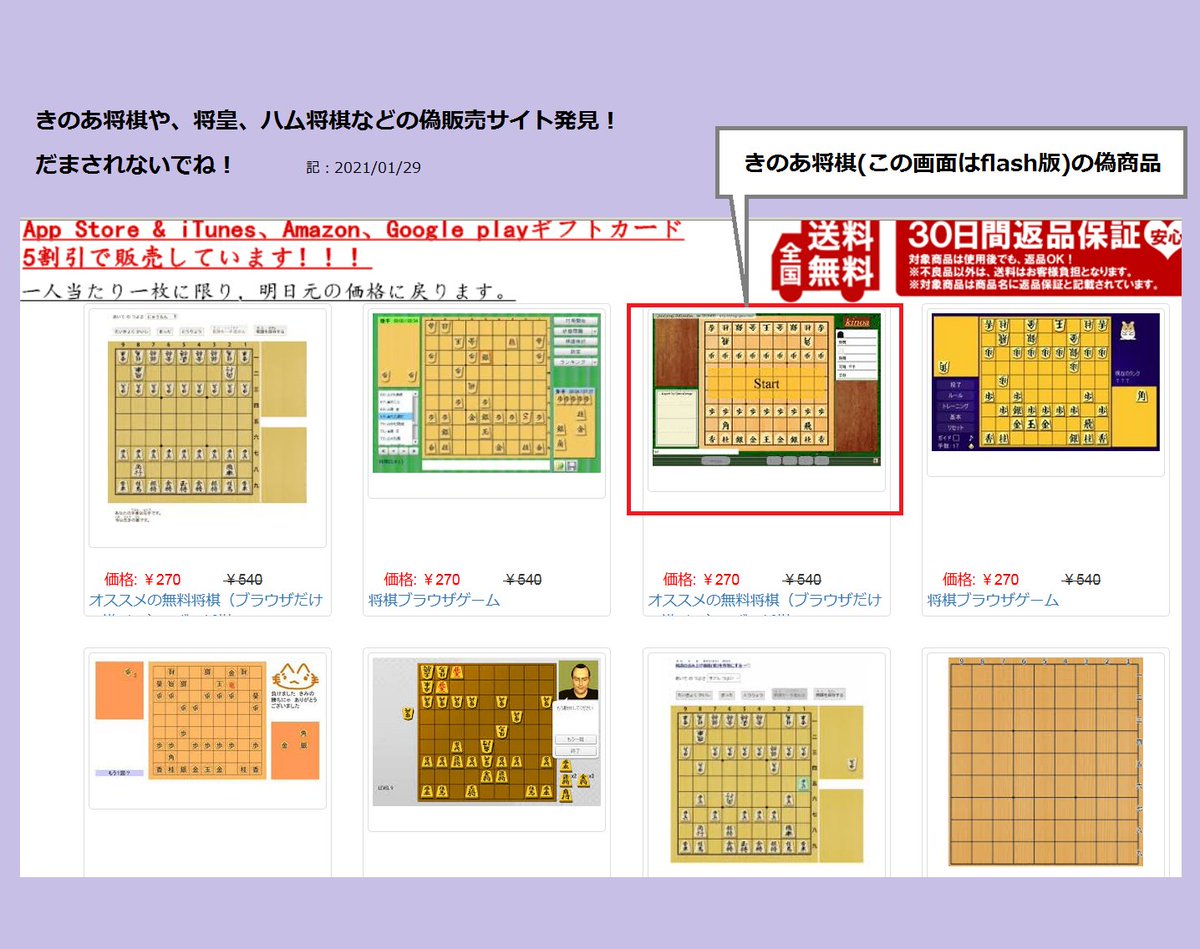This screenshot has width=1200, height=949.
Task: Click the text だまされないでね！
Action: tap(134, 165)
